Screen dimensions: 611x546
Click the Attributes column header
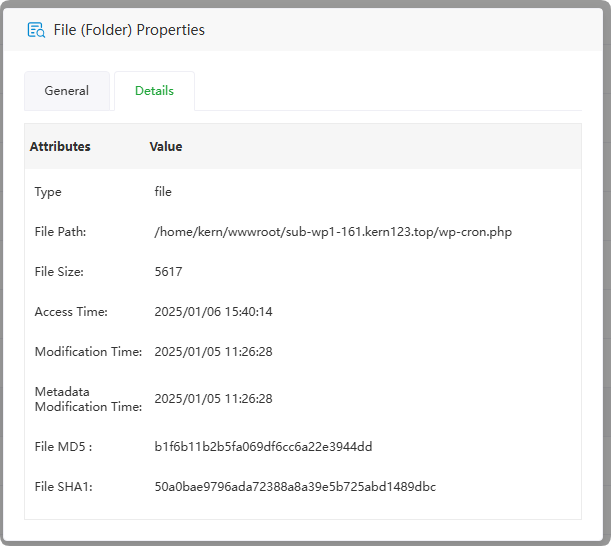coord(60,147)
